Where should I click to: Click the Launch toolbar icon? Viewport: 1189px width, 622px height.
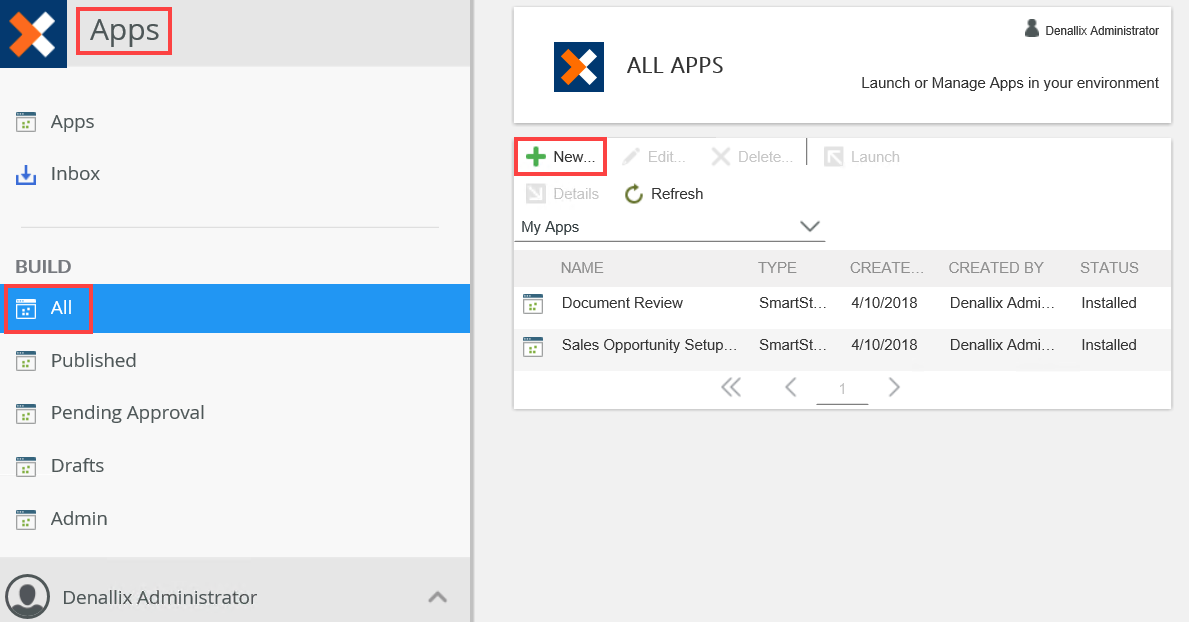click(833, 157)
